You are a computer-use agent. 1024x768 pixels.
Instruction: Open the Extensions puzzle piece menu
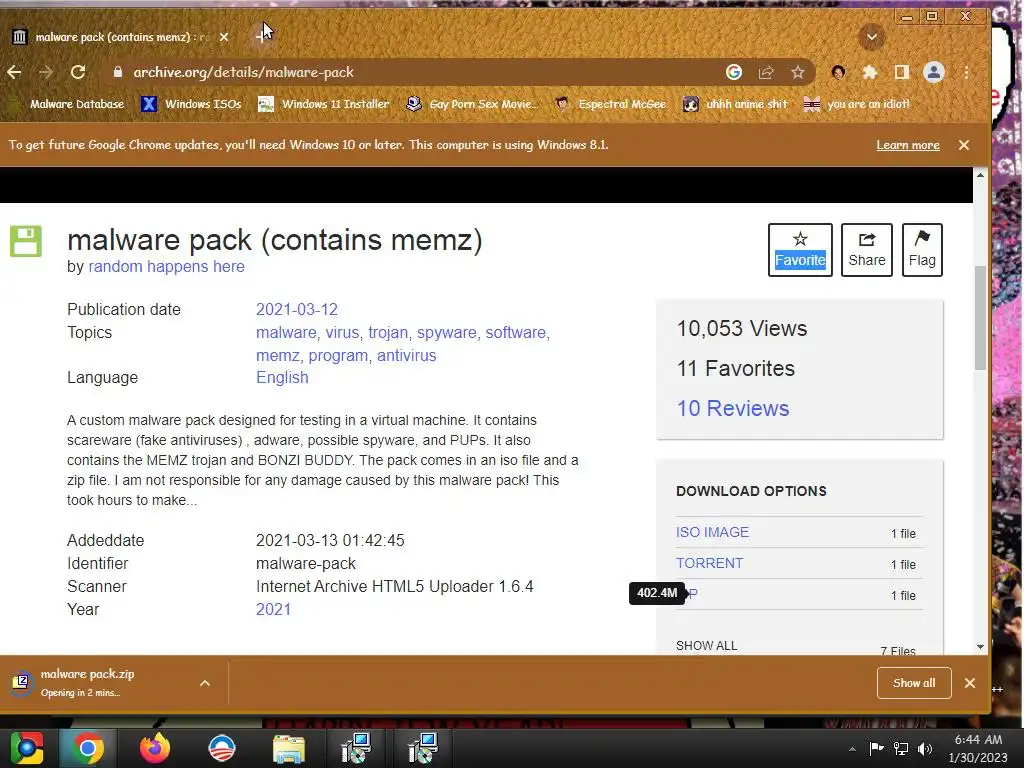tap(870, 72)
